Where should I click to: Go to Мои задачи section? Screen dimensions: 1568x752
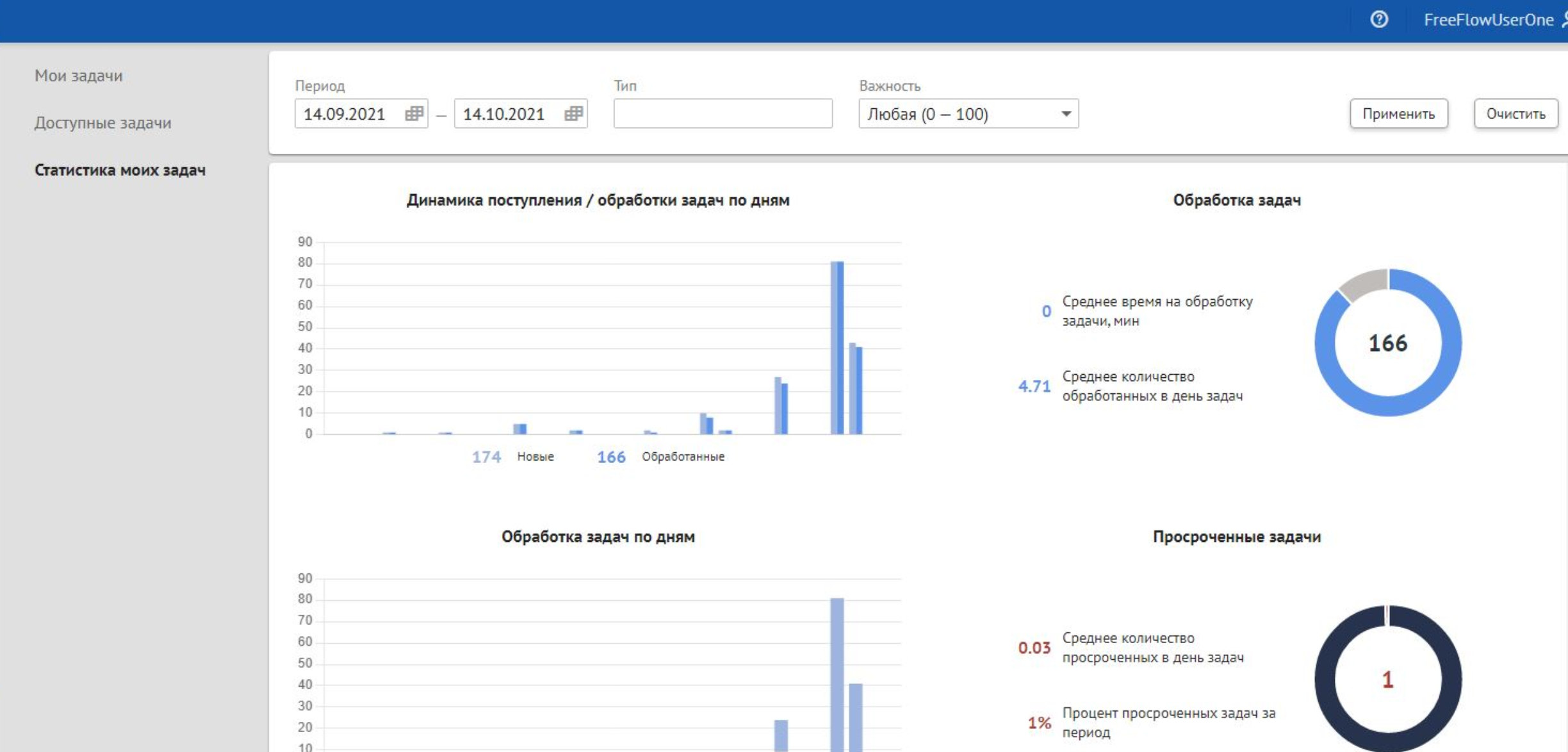(x=78, y=76)
